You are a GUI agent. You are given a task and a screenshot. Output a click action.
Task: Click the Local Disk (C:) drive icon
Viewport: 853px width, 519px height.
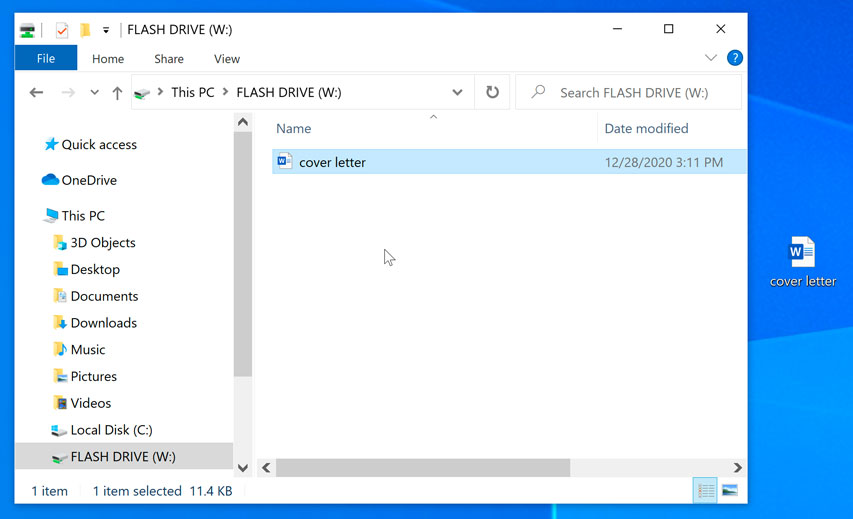click(x=59, y=430)
